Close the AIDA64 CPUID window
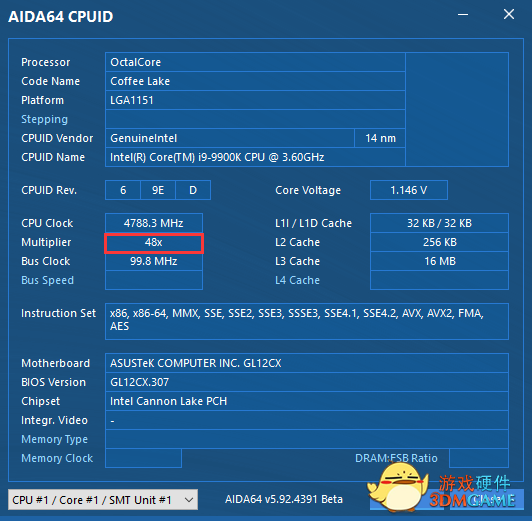This screenshot has height=521, width=532. click(509, 14)
